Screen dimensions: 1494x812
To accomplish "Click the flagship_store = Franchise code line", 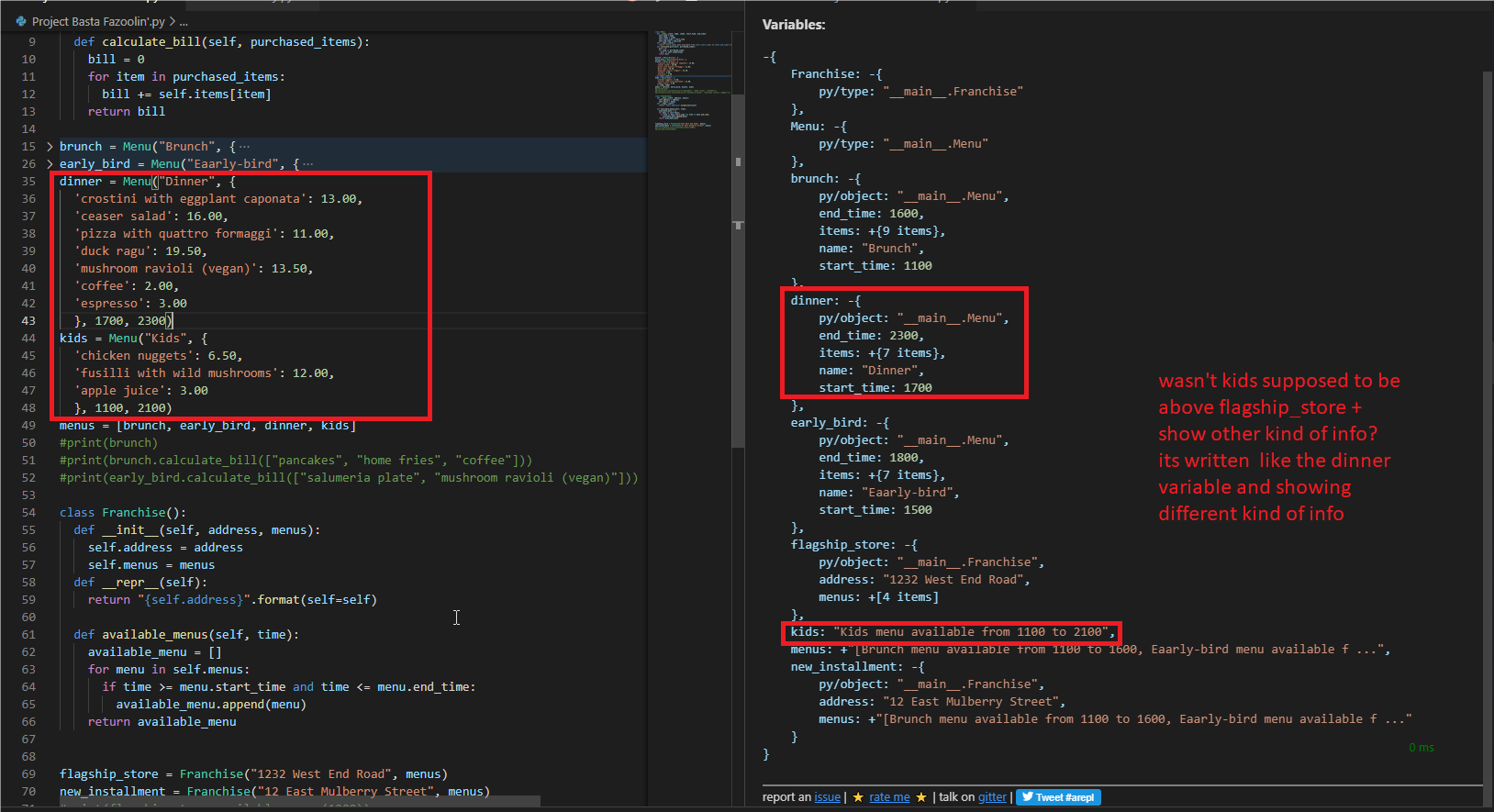I will click(x=253, y=774).
